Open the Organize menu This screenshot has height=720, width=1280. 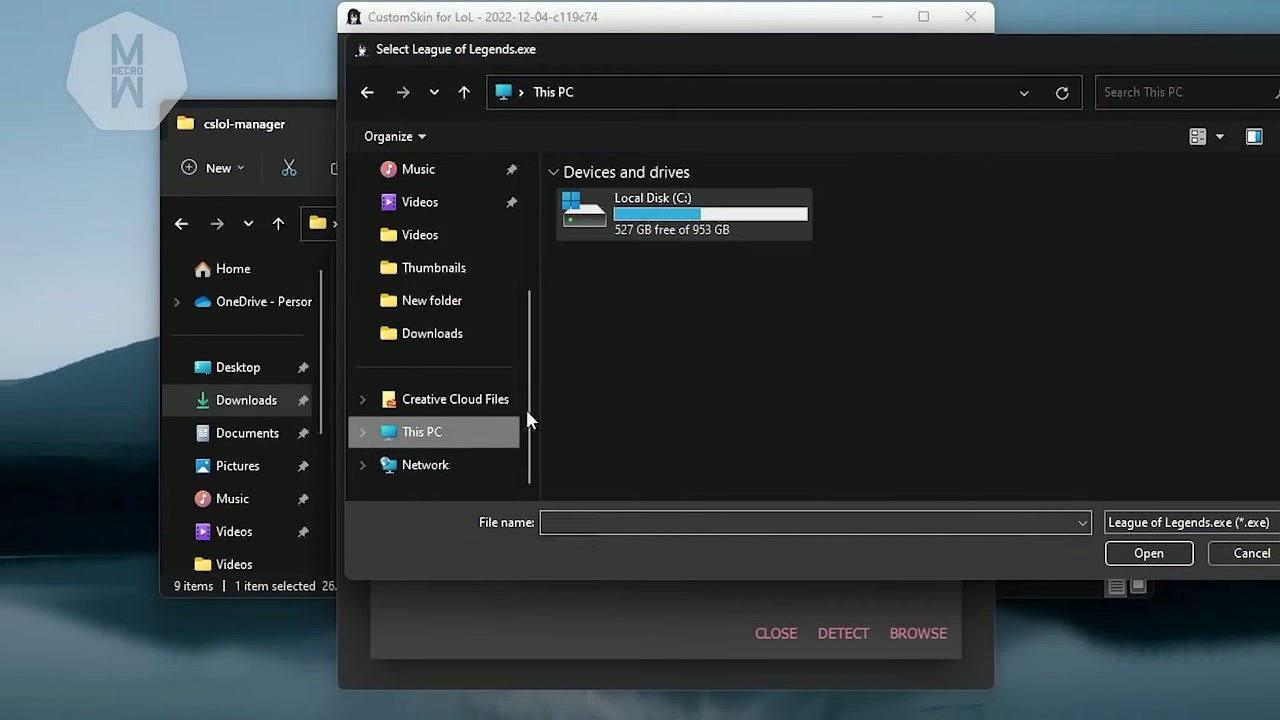point(395,136)
